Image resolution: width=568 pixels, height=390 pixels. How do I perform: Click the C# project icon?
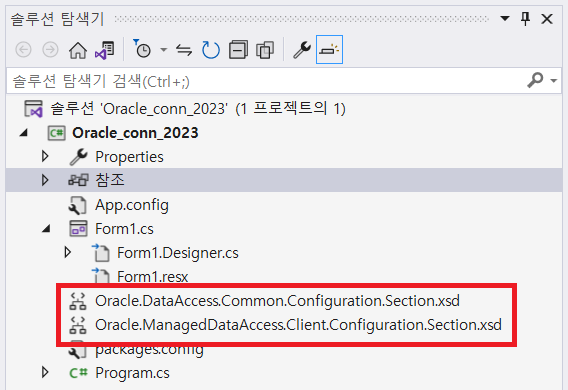[x=57, y=133]
